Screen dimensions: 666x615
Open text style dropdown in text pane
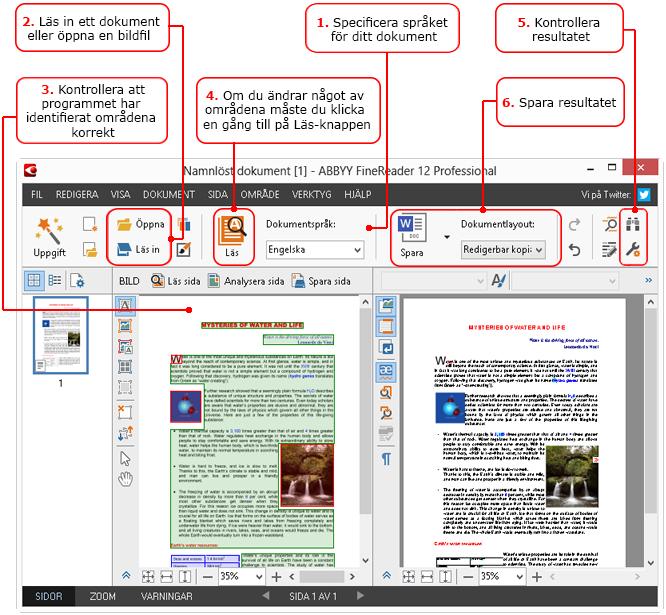433,280
